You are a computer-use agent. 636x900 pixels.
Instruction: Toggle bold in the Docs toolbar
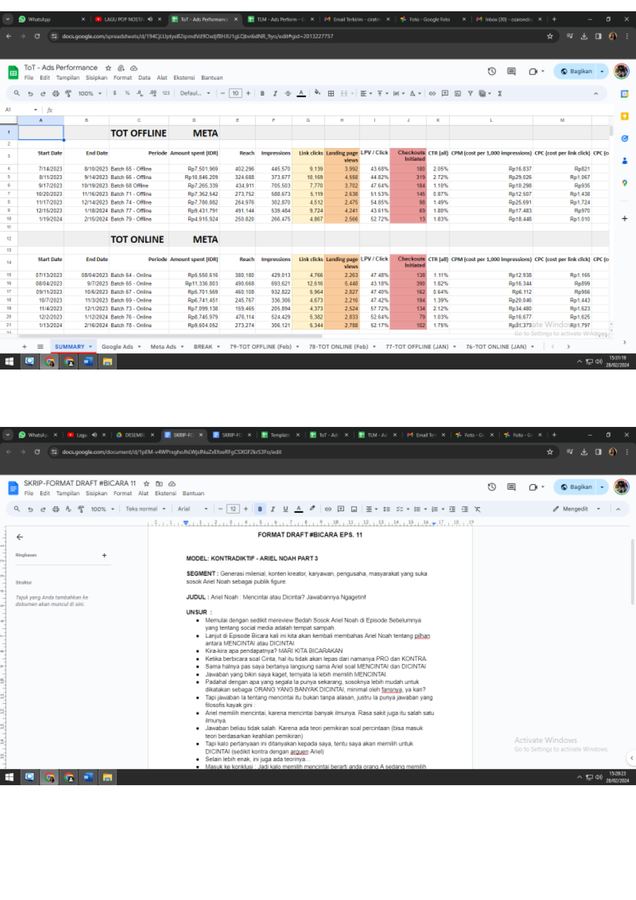[260, 509]
